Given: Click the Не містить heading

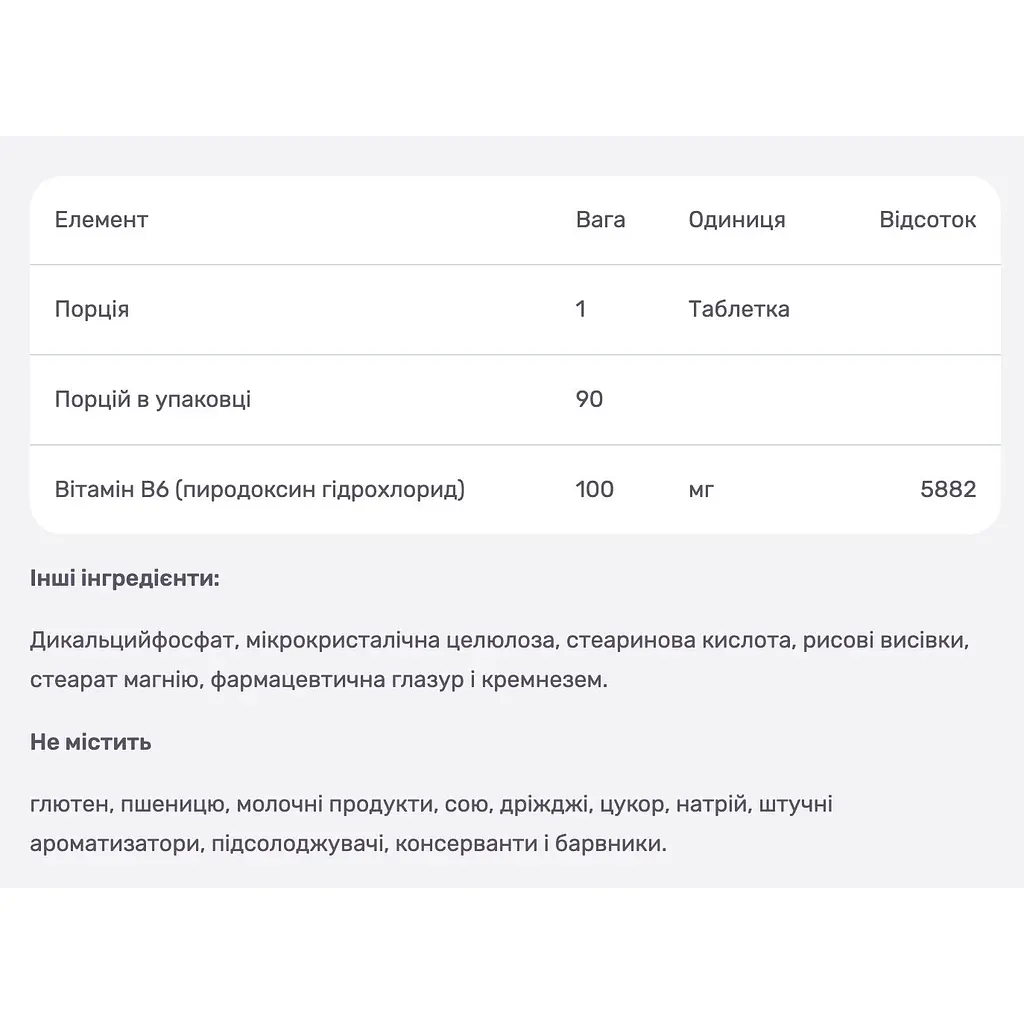Looking at the screenshot, I should pyautogui.click(x=91, y=743).
